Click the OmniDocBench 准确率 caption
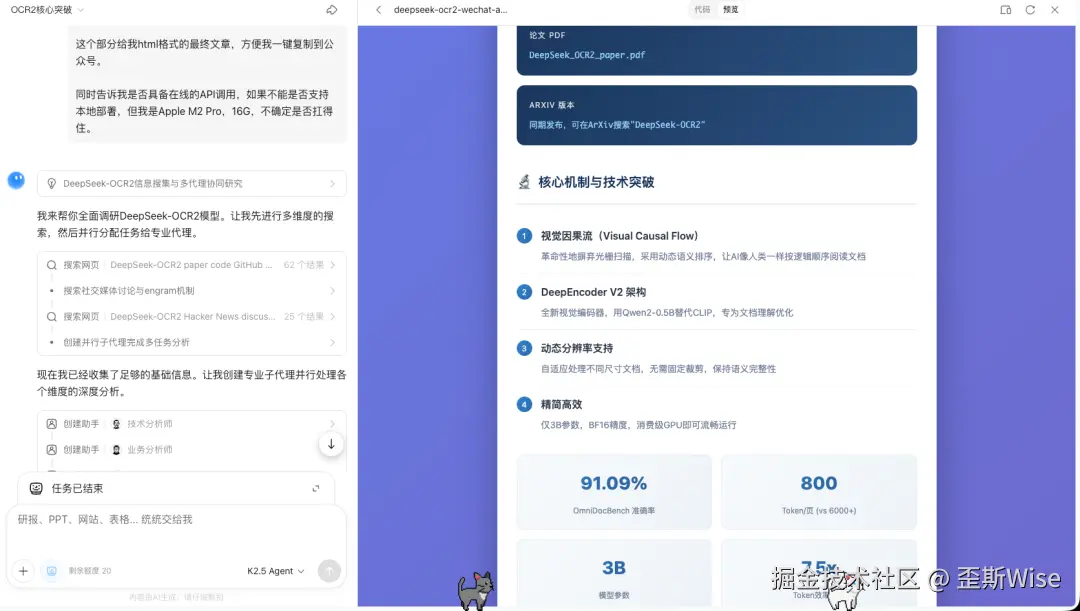 pyautogui.click(x=614, y=511)
